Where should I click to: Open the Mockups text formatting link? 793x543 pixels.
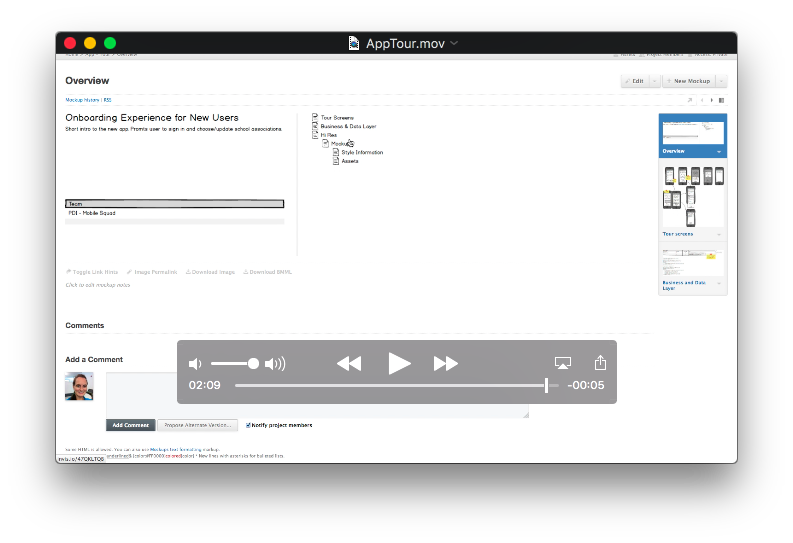point(175,449)
